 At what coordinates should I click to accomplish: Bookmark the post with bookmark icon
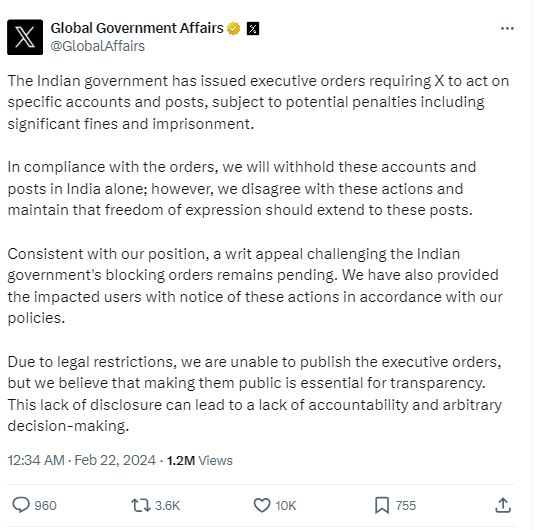pos(382,505)
